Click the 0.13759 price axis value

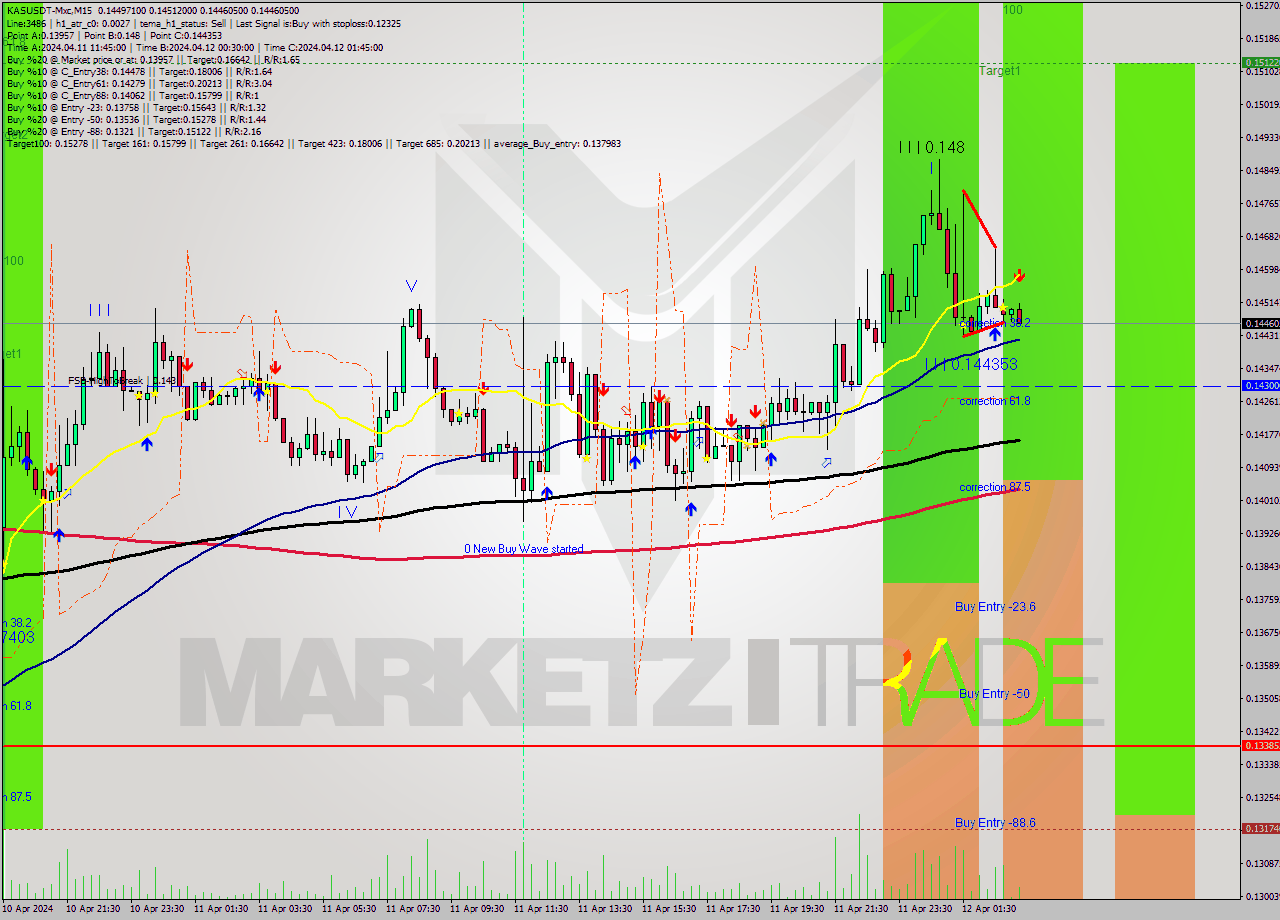tap(1262, 599)
